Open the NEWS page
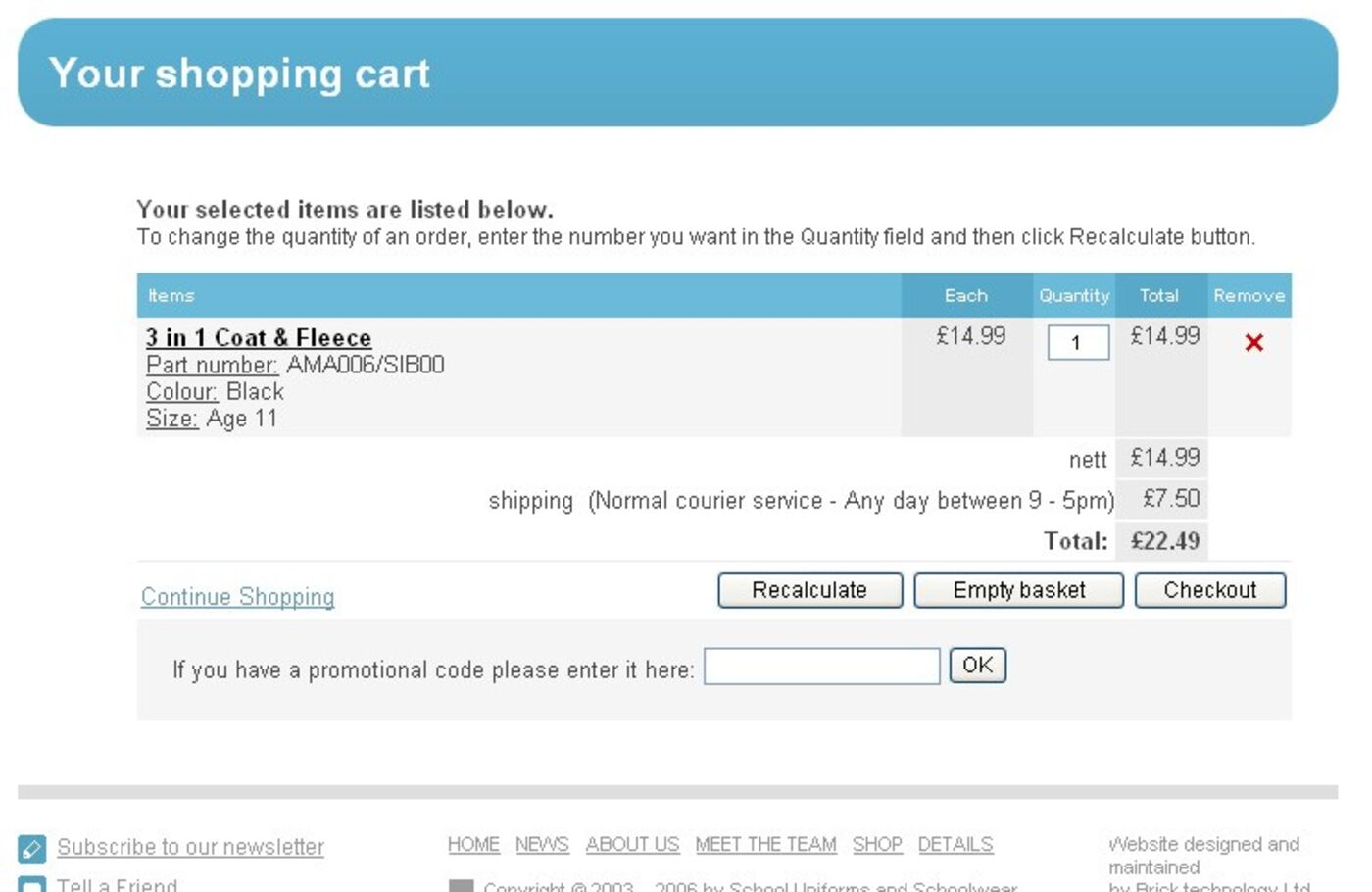1372x892 pixels. [542, 844]
